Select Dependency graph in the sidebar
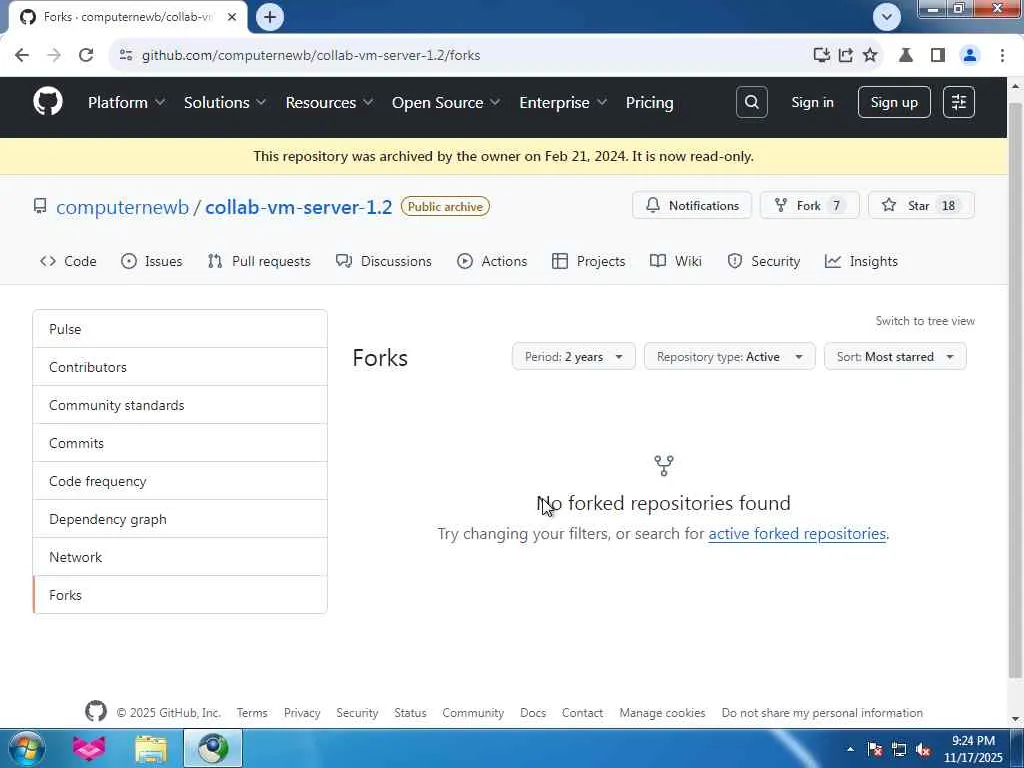Screen dimensions: 1024x768 (x=180, y=519)
